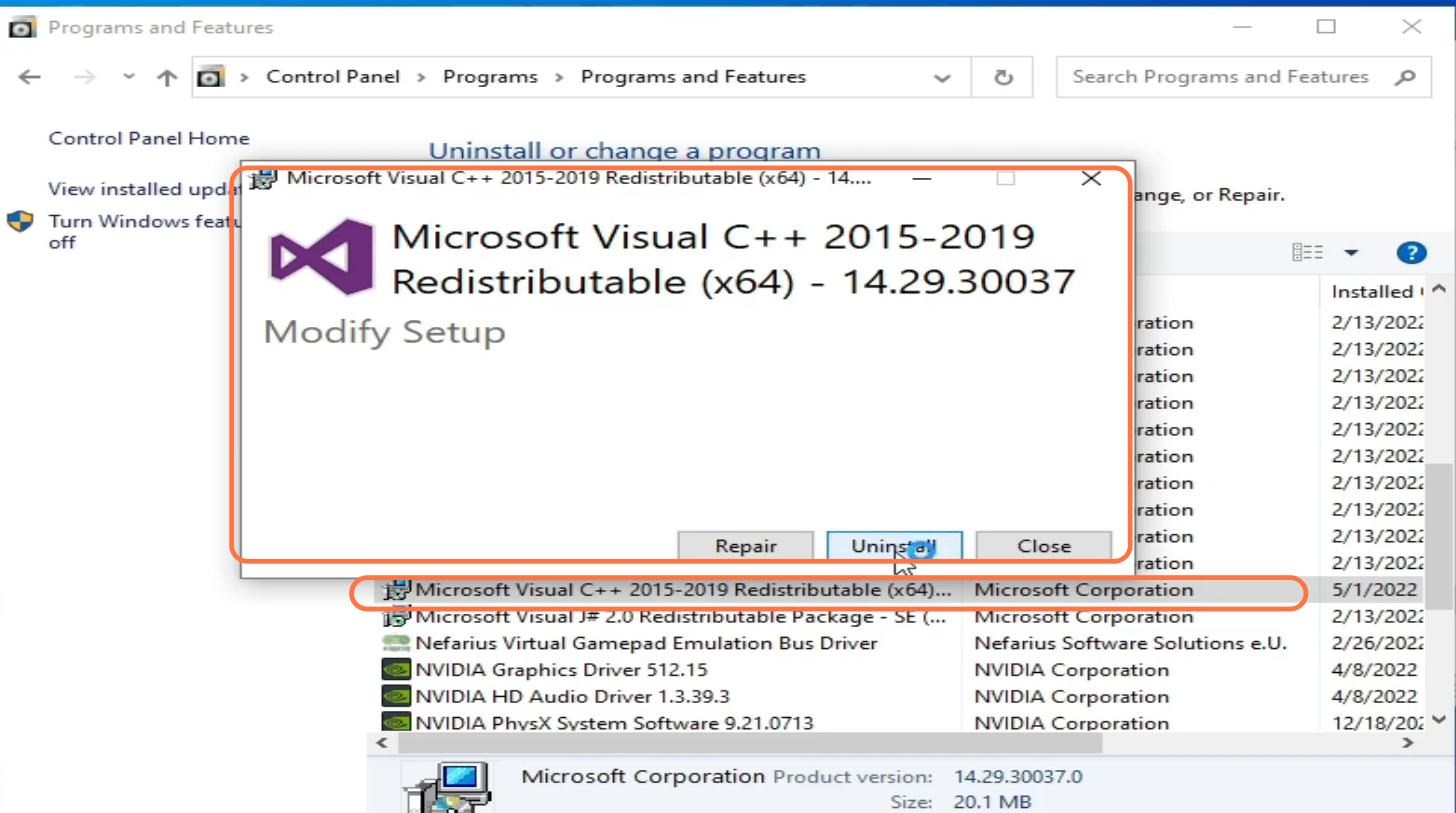Screen dimensions: 1456x813
Task: Click the vertical scrollbar down arrow
Action: click(1439, 719)
